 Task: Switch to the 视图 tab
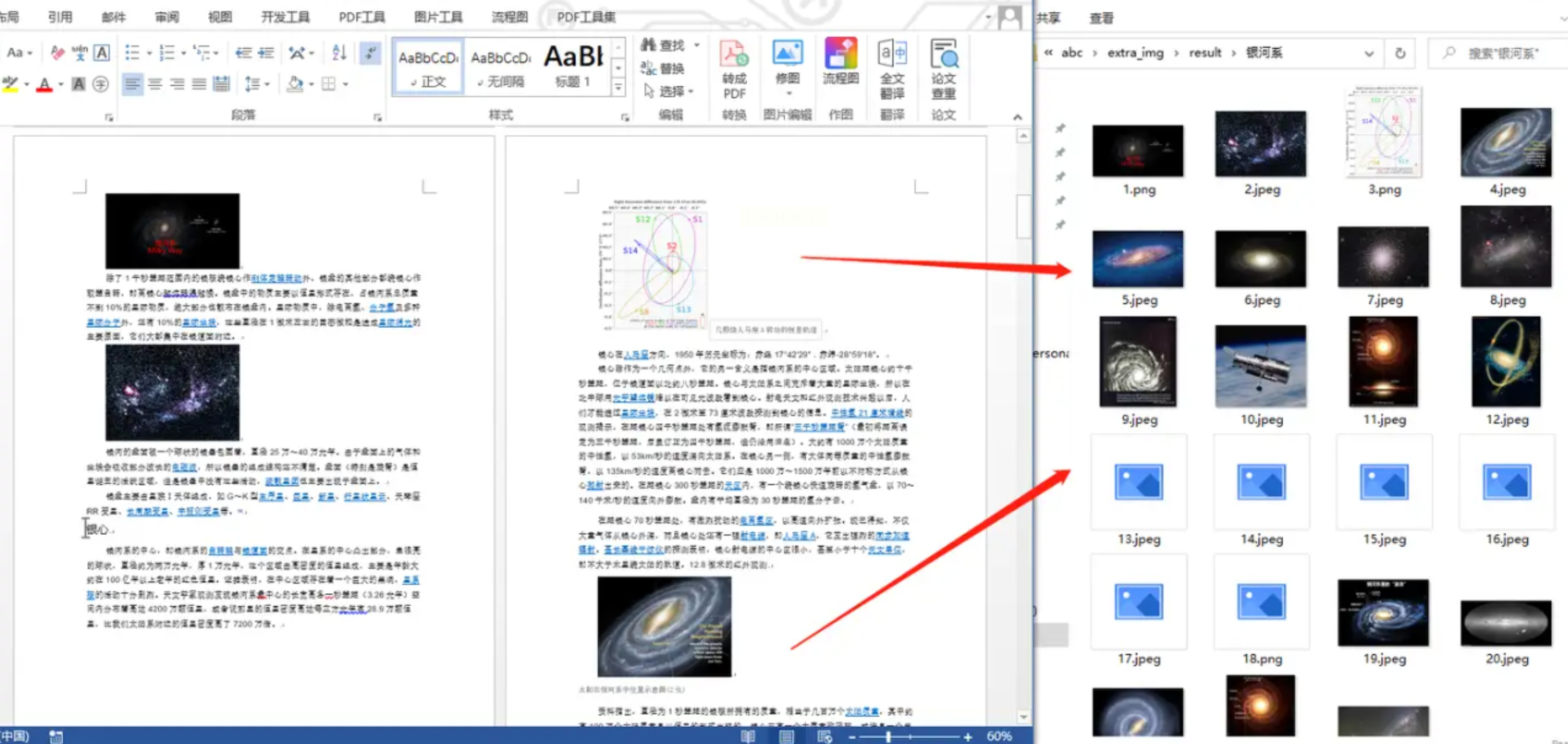pyautogui.click(x=220, y=17)
